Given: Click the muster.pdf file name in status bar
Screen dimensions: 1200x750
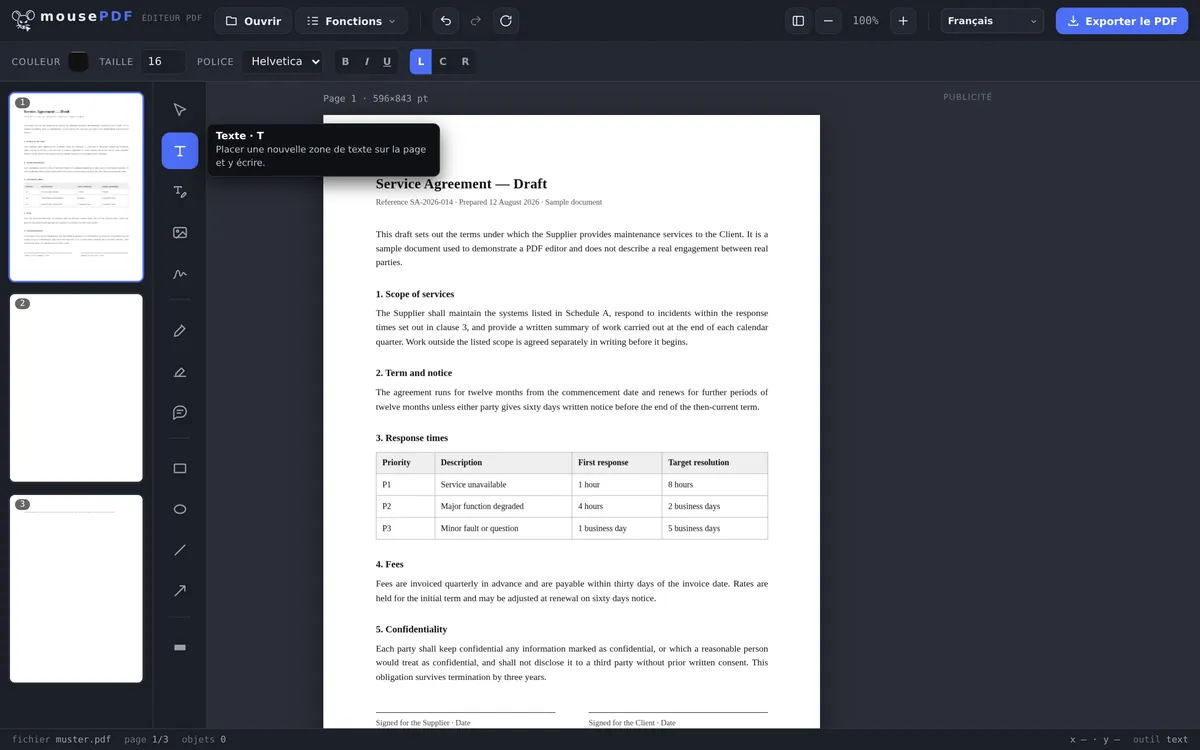Looking at the screenshot, I should pos(83,740).
